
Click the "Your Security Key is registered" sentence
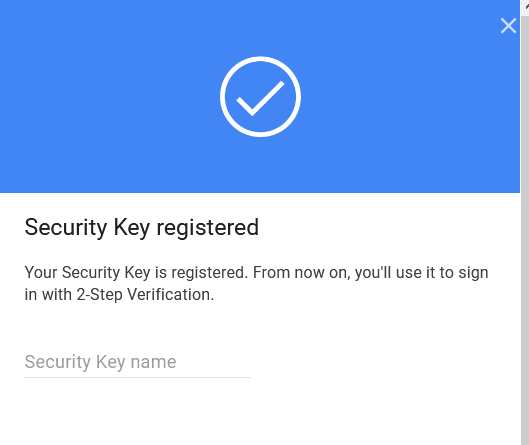point(136,273)
